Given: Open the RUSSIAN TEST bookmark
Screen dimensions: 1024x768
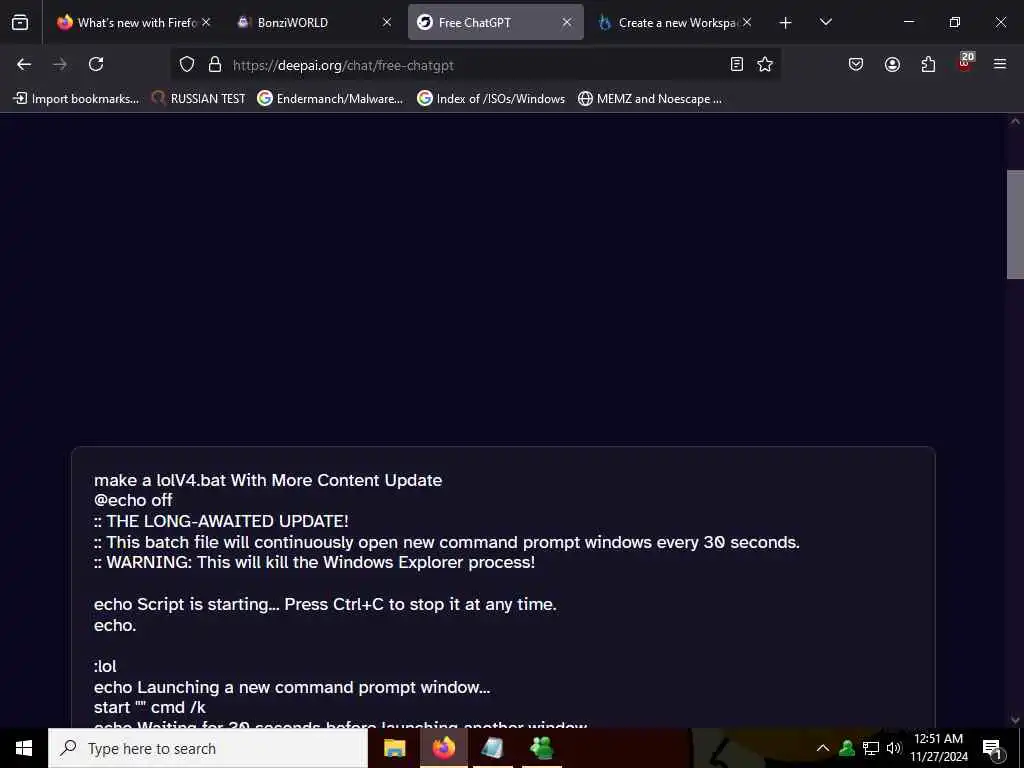Looking at the screenshot, I should coord(198,99).
